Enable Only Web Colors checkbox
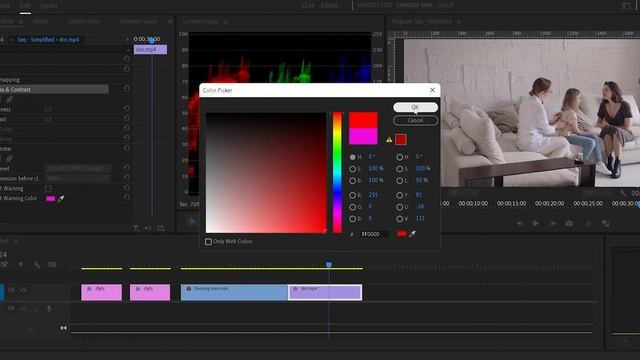 208,242
